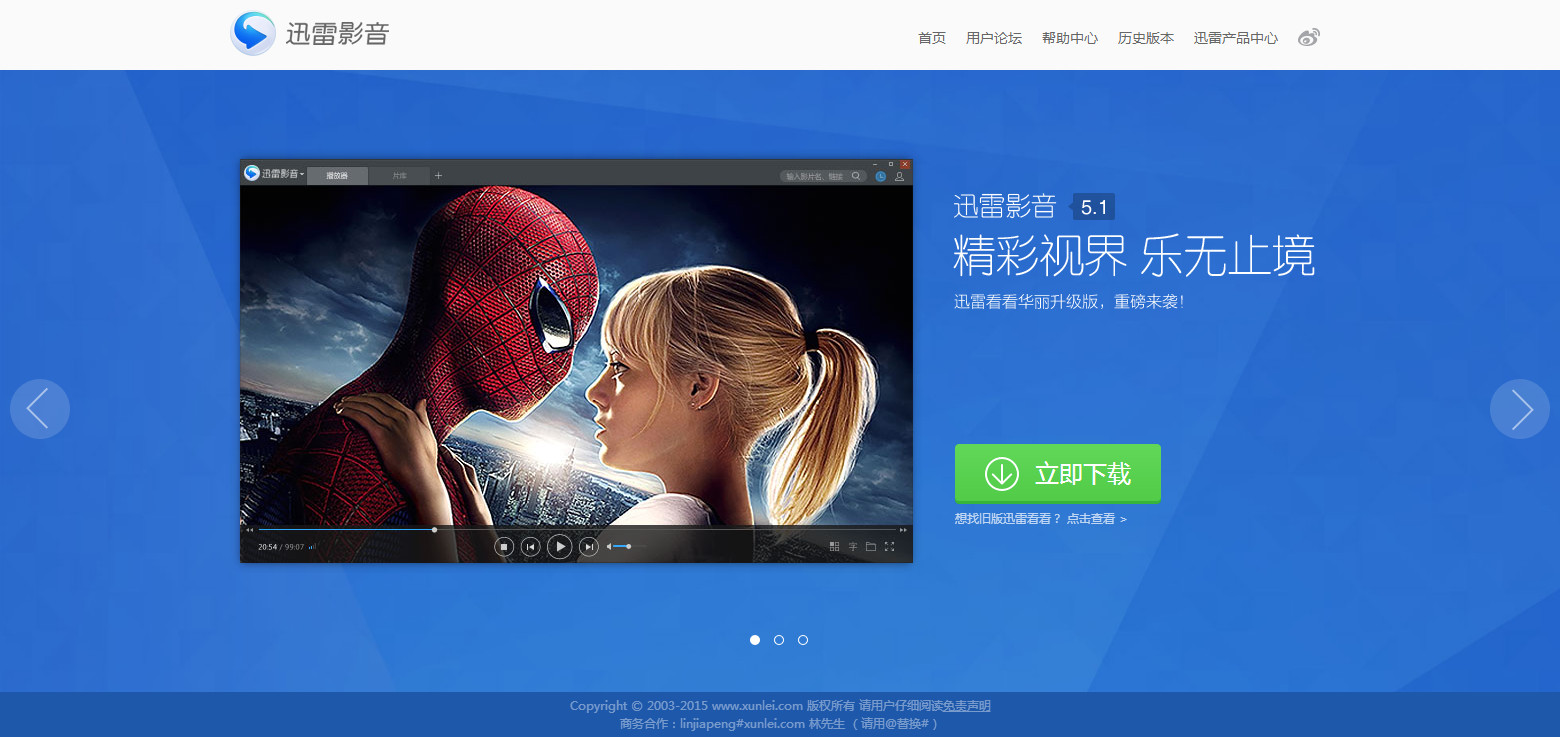1560x737 pixels.
Task: Select the first carousel dot indicator
Action: (x=755, y=640)
